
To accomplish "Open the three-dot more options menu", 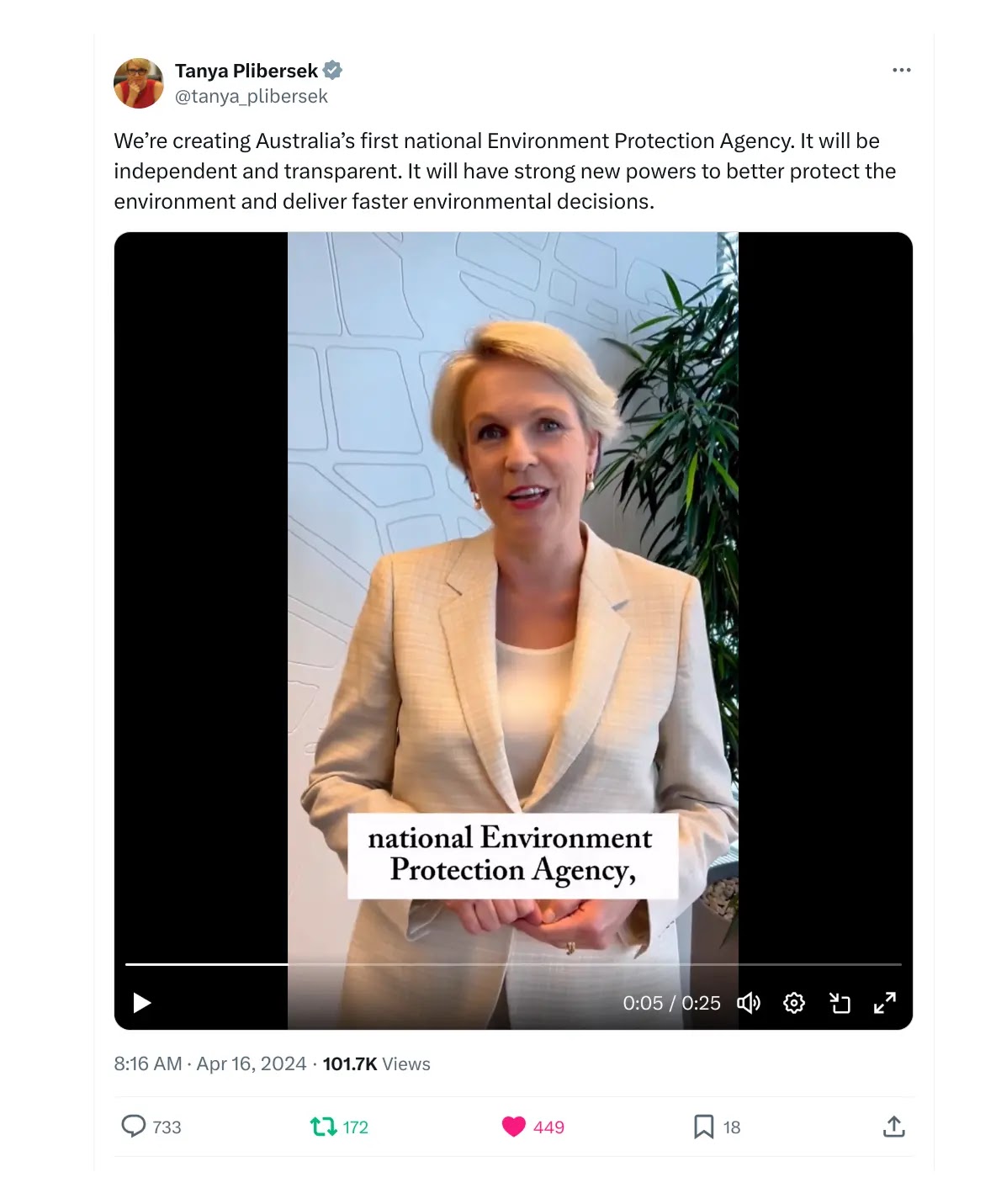I will pyautogui.click(x=901, y=70).
